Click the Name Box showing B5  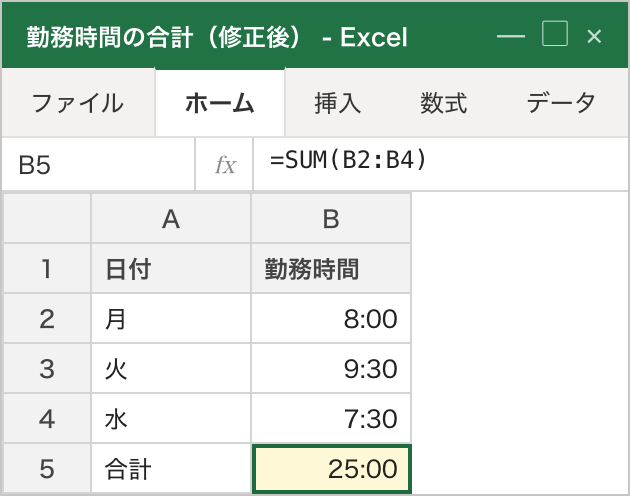(98, 164)
